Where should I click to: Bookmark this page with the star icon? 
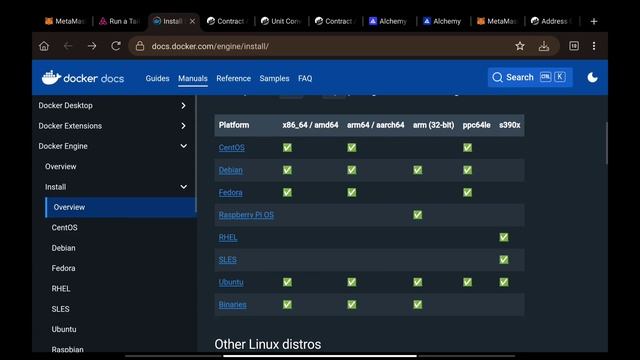pos(520,46)
